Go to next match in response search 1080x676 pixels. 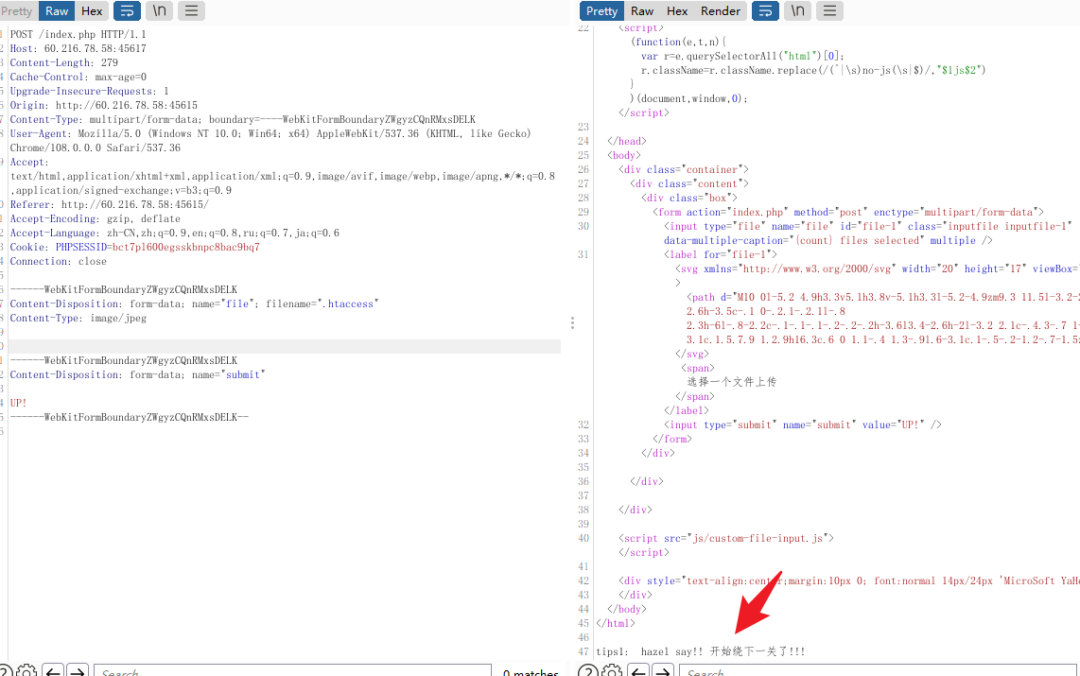(x=663, y=671)
